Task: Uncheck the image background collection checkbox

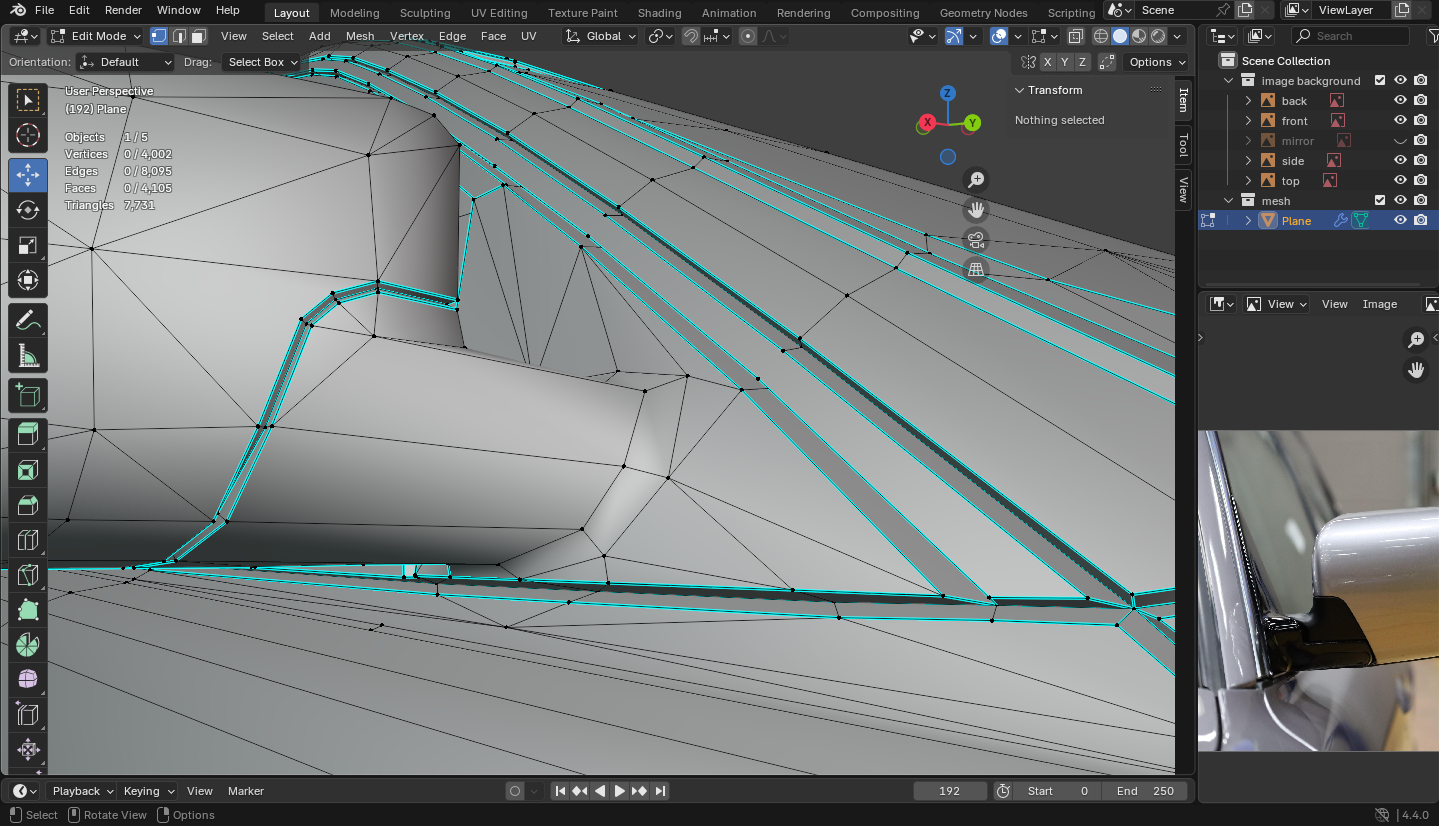Action: point(1380,81)
